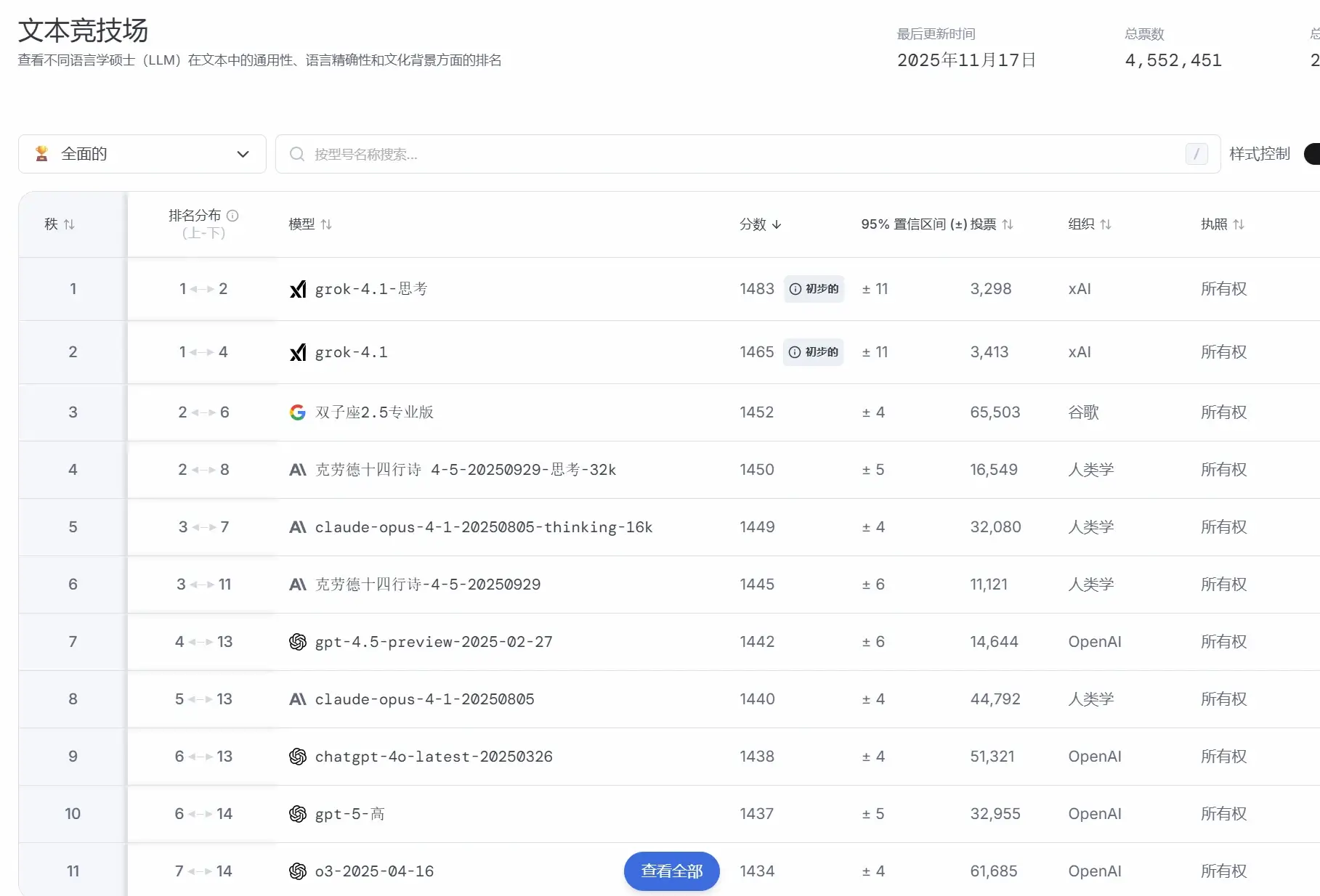Click the / shortcut hint in the search bar
The width and height of the screenshot is (1320, 896).
point(1196,154)
